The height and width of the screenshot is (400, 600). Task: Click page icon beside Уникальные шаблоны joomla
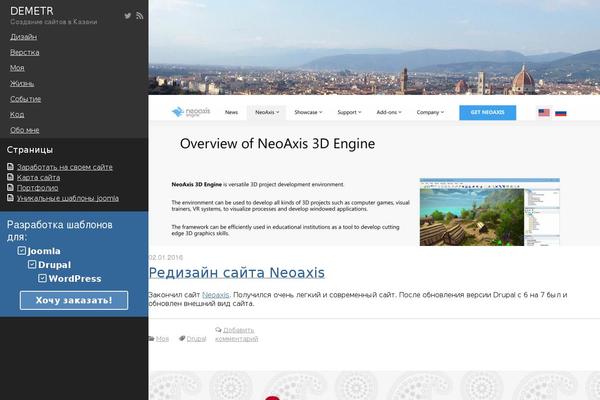pyautogui.click(x=10, y=198)
